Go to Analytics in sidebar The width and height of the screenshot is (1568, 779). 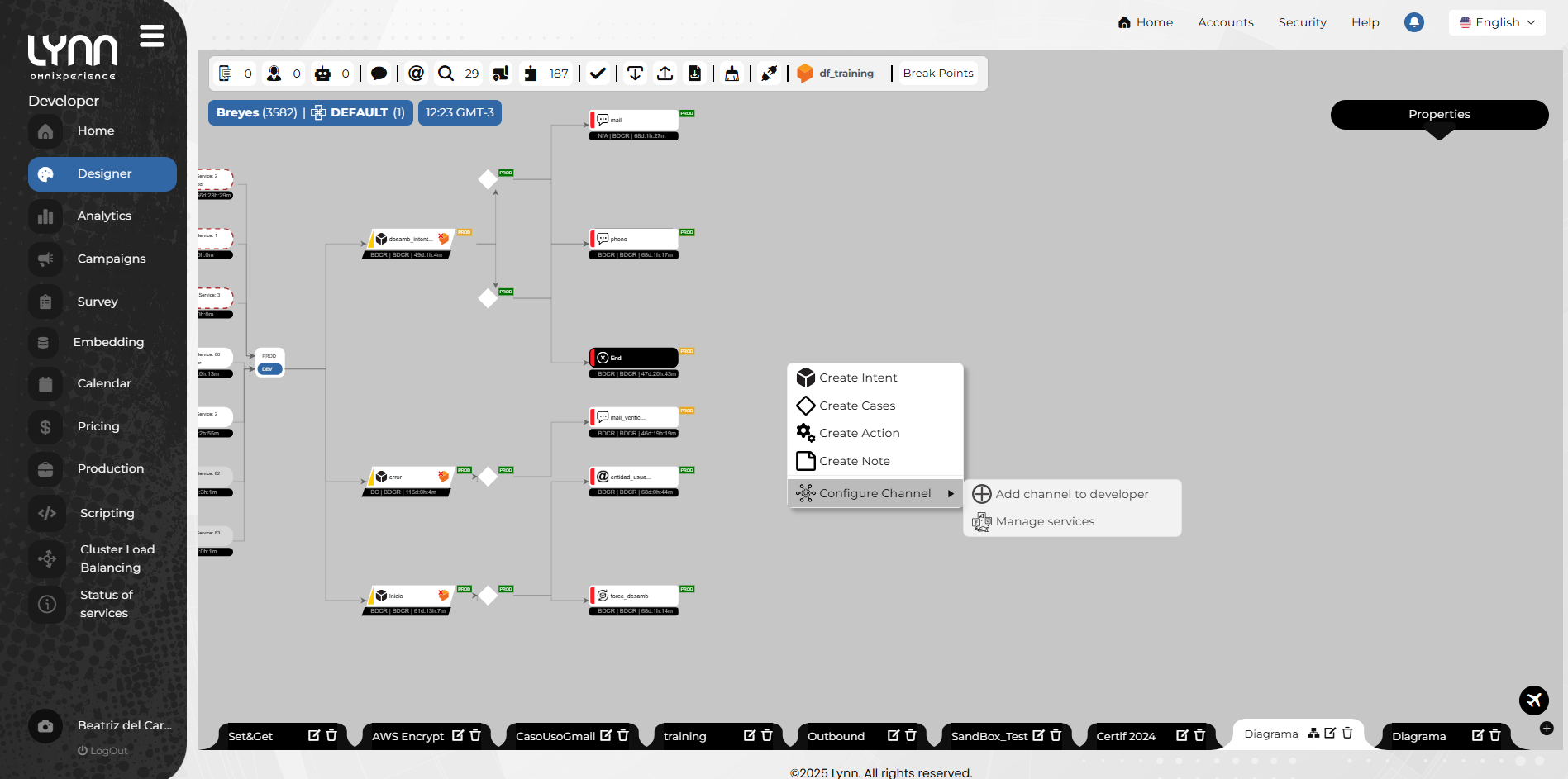(x=102, y=216)
